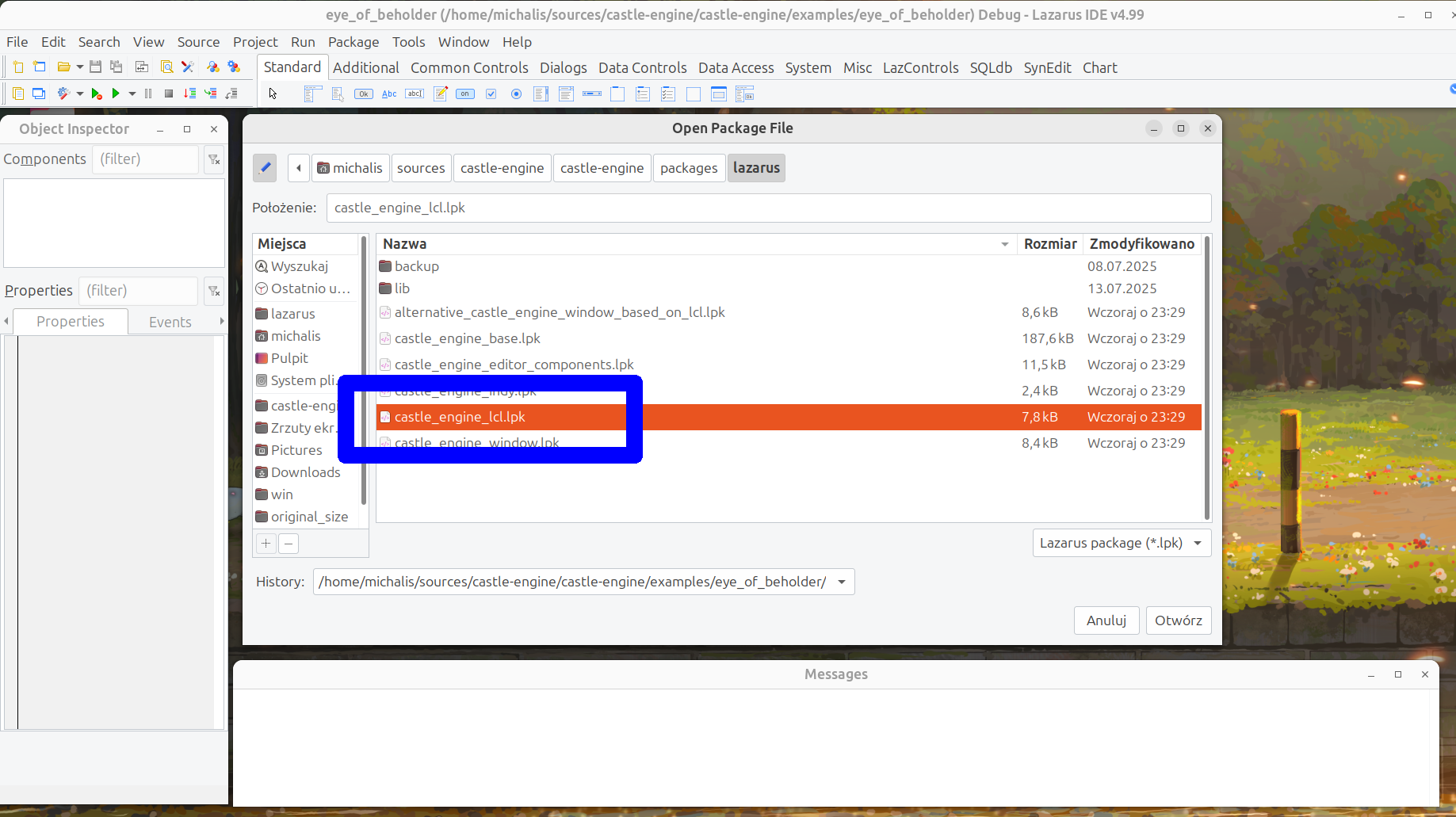Click the Open file folder icon
Screen dimensions: 1456x817
(x=64, y=67)
